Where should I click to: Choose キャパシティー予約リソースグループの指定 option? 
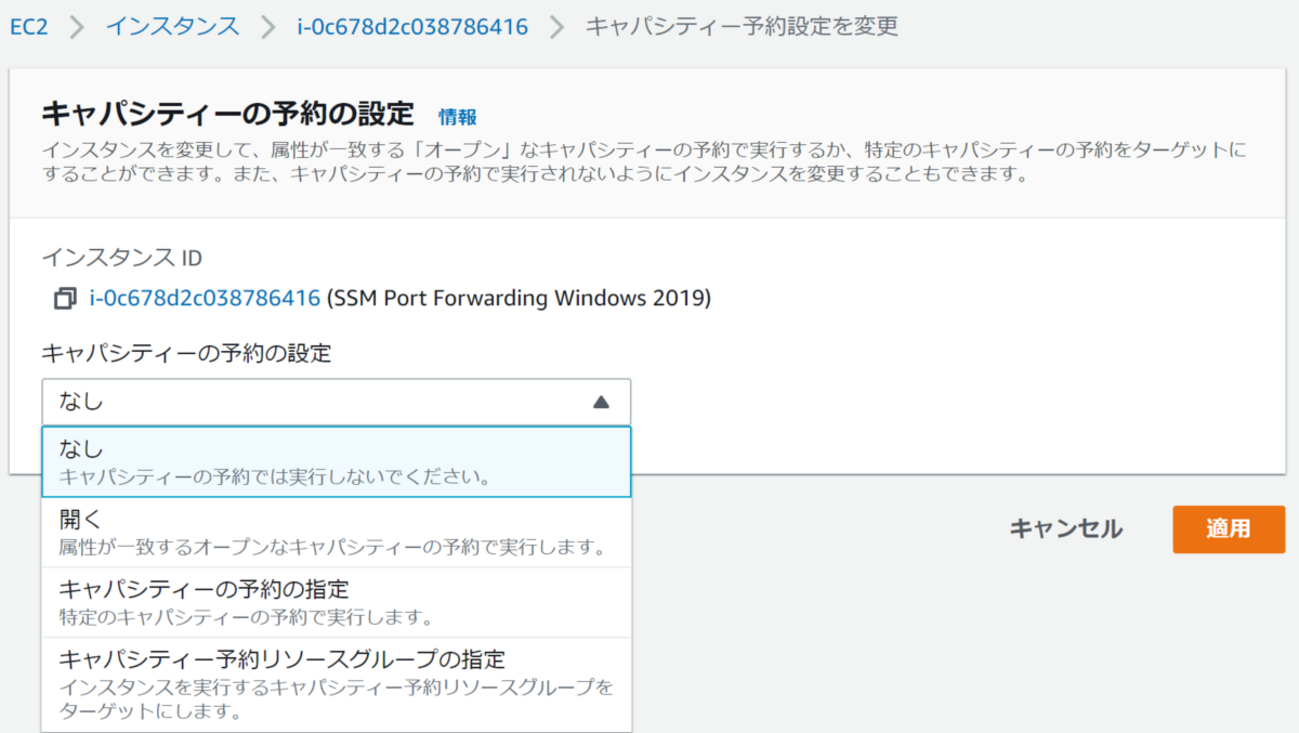(x=336, y=685)
